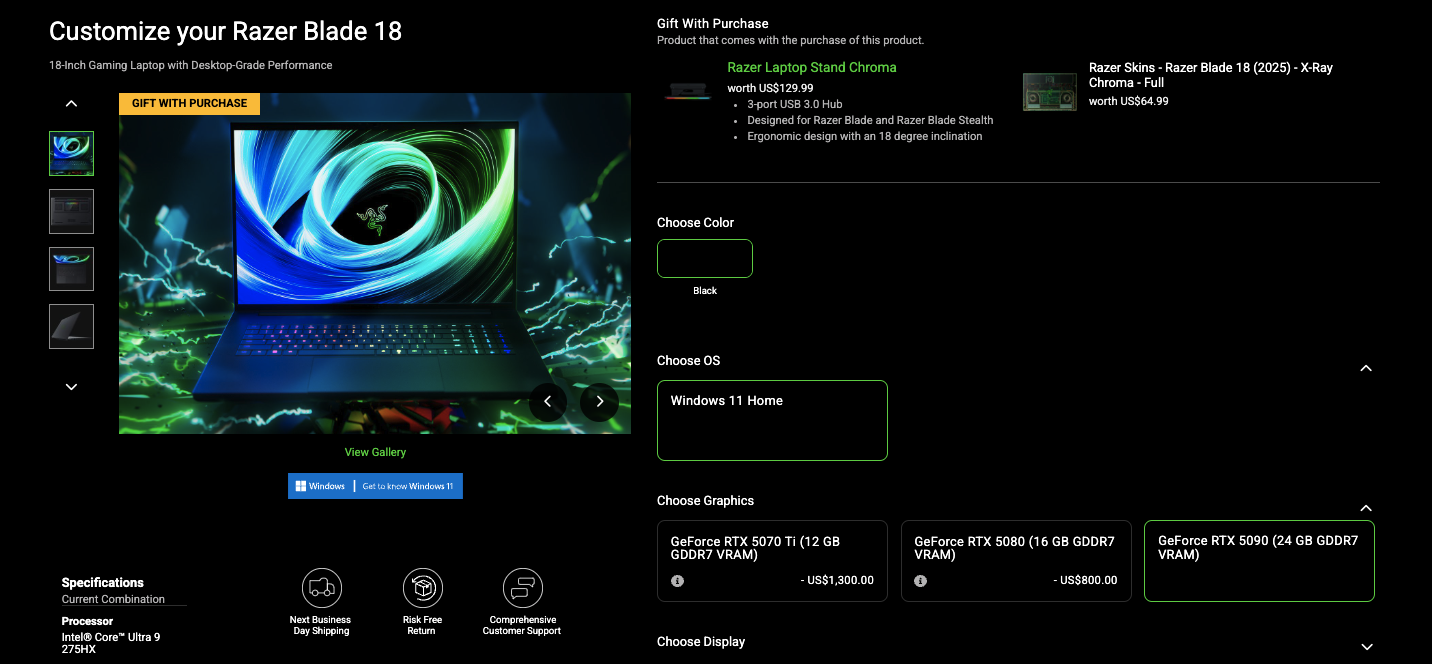Show next thumbnails with down chevron
The width and height of the screenshot is (1432, 664).
pos(71,387)
